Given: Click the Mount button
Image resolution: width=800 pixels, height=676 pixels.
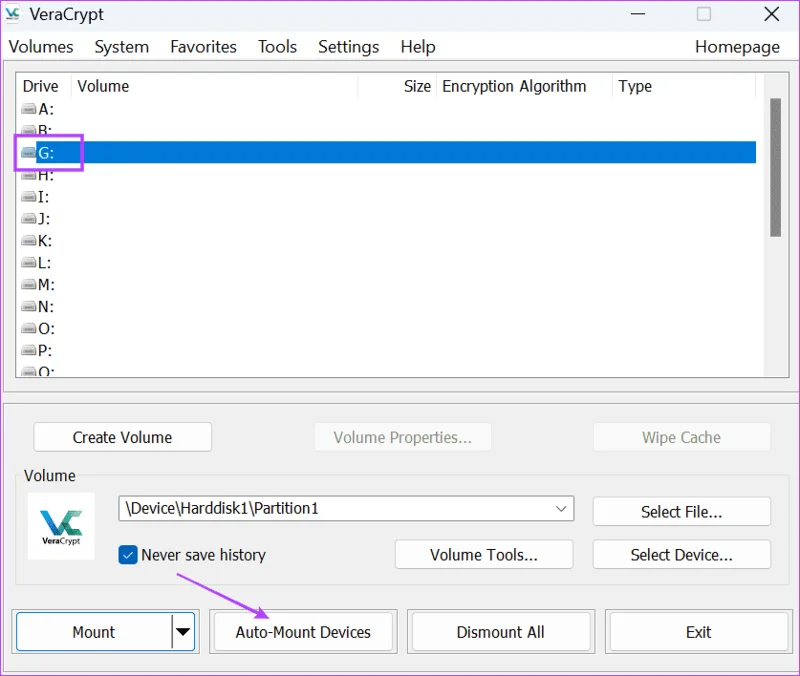Looking at the screenshot, I should pos(94,632).
